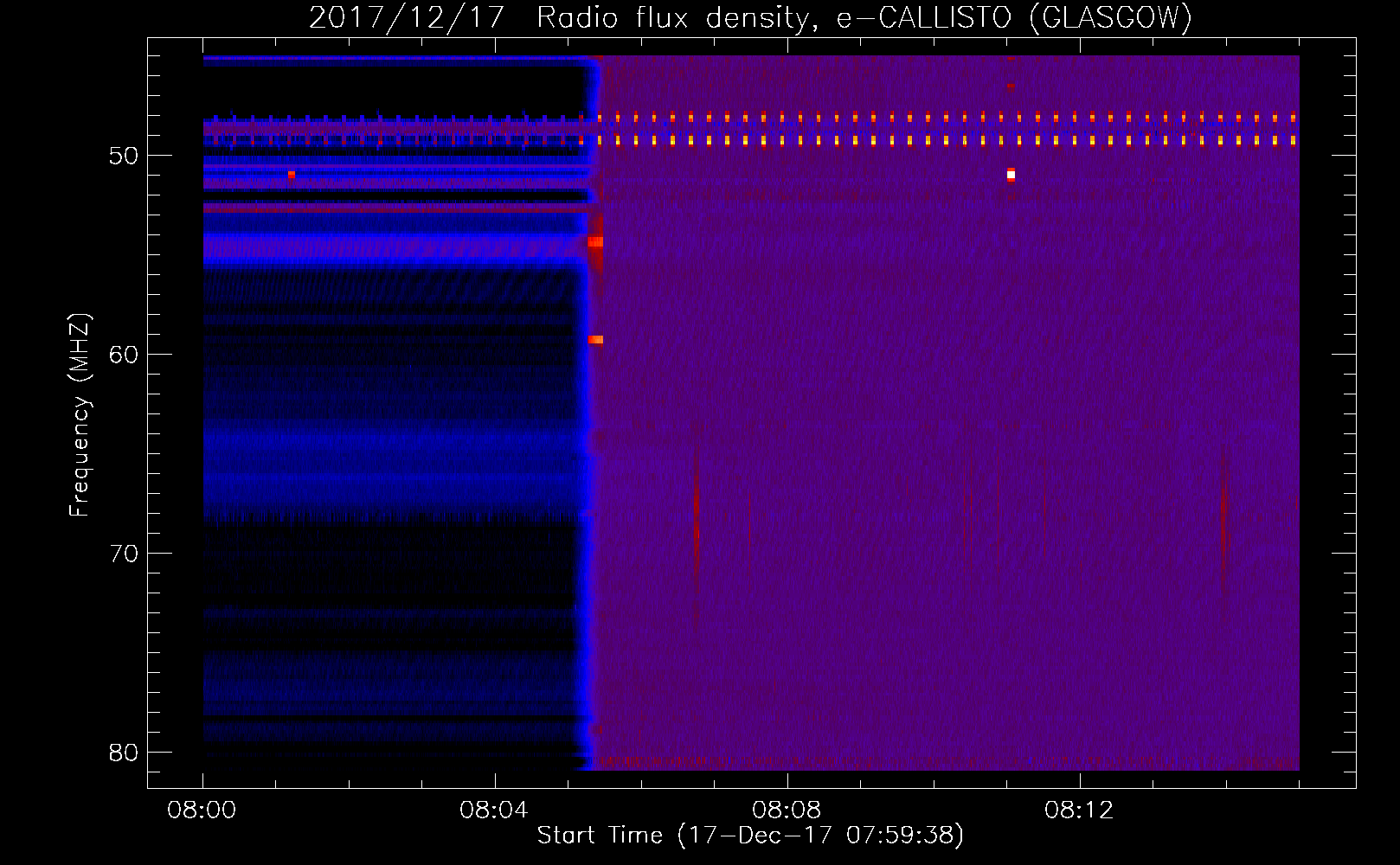
Task: Click the red burst near 54 MHz at 08:05
Action: (x=595, y=242)
